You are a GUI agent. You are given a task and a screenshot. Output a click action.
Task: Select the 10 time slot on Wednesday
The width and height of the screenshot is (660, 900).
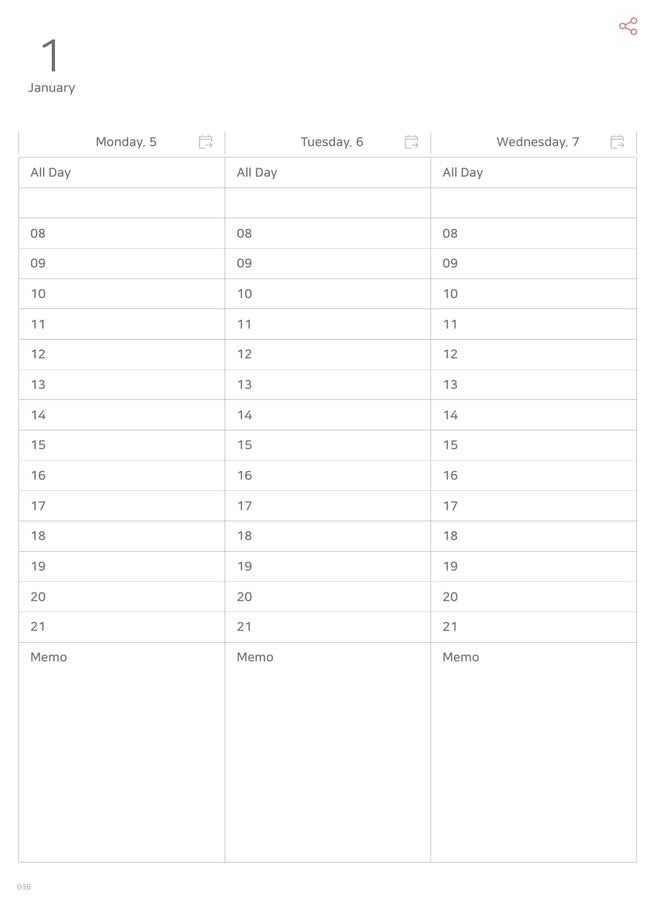[534, 294]
